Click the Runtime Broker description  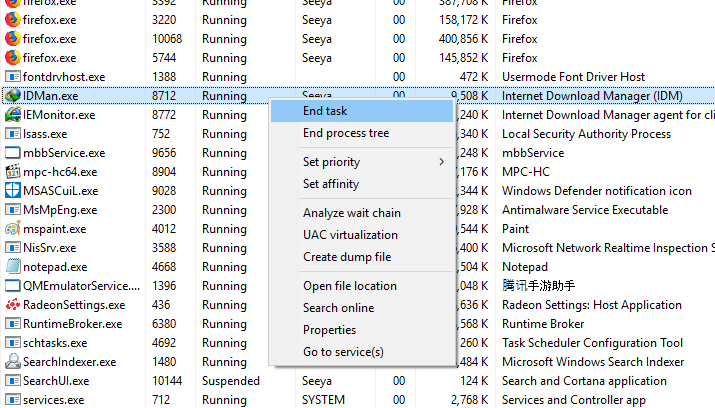(x=543, y=324)
